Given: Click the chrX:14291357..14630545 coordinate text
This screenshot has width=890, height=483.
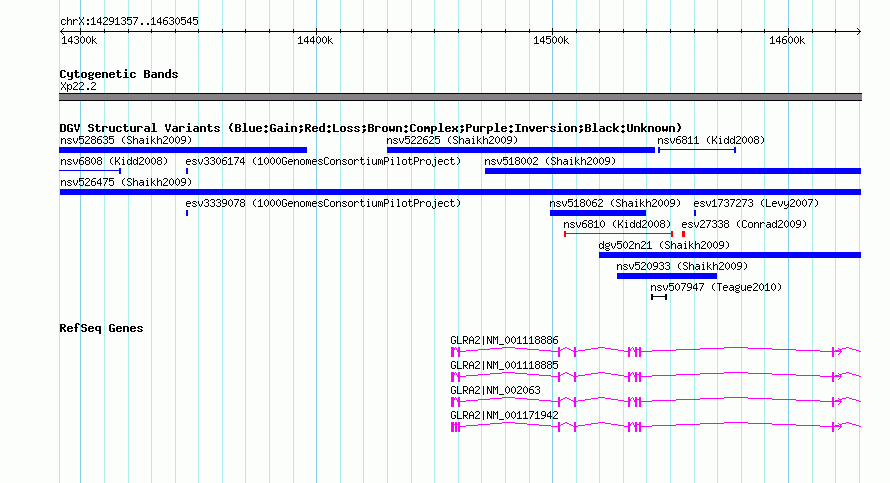Looking at the screenshot, I should pyautogui.click(x=129, y=22).
